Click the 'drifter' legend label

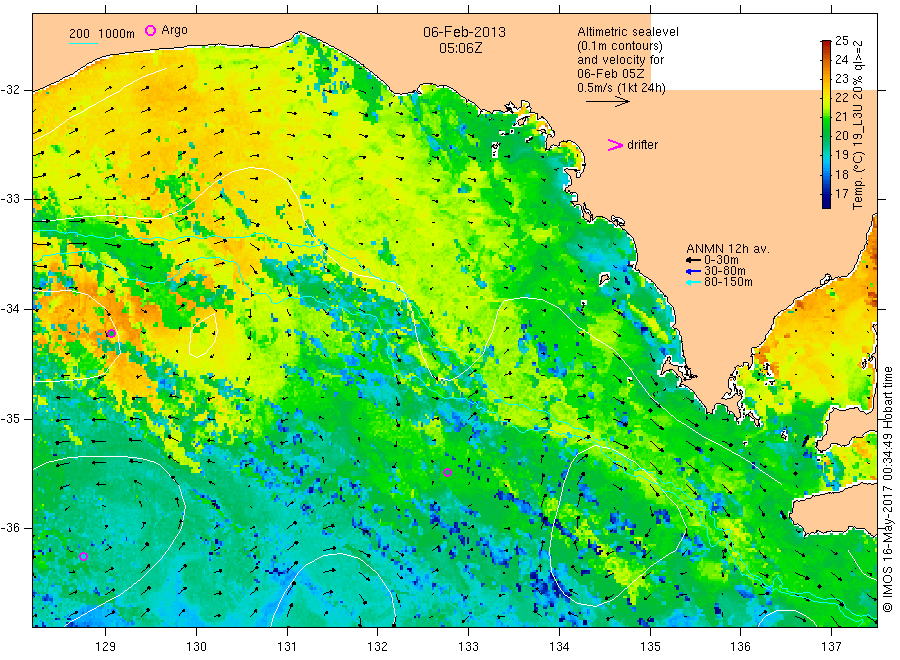tap(642, 145)
